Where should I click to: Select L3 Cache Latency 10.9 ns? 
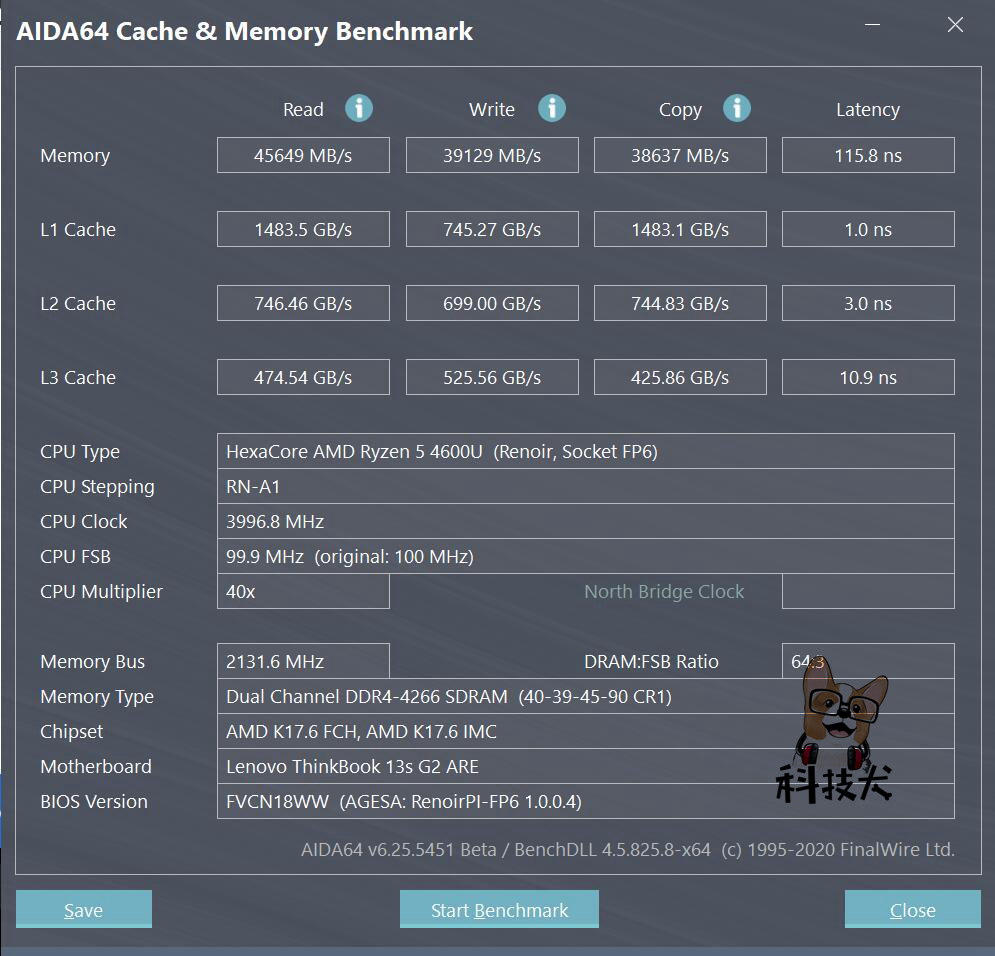tap(868, 377)
